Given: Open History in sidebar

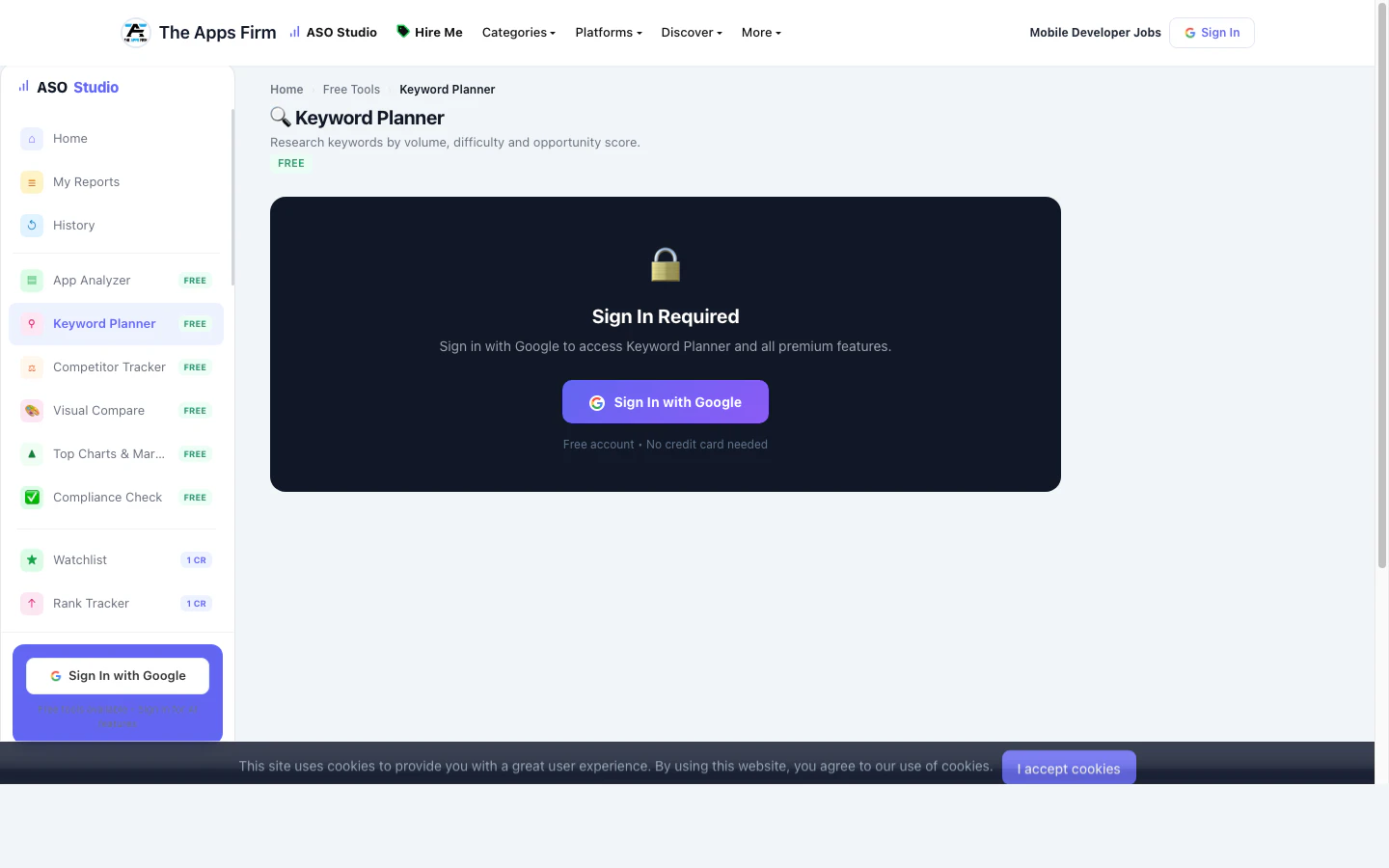Looking at the screenshot, I should tap(116, 226).
